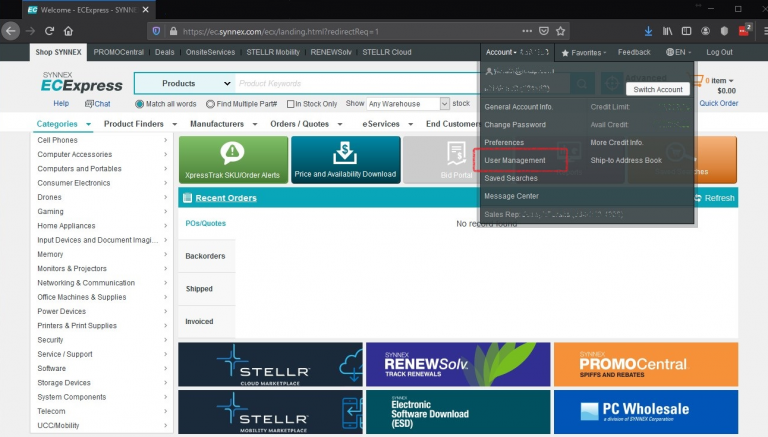Open the Deals tab

click(x=165, y=52)
